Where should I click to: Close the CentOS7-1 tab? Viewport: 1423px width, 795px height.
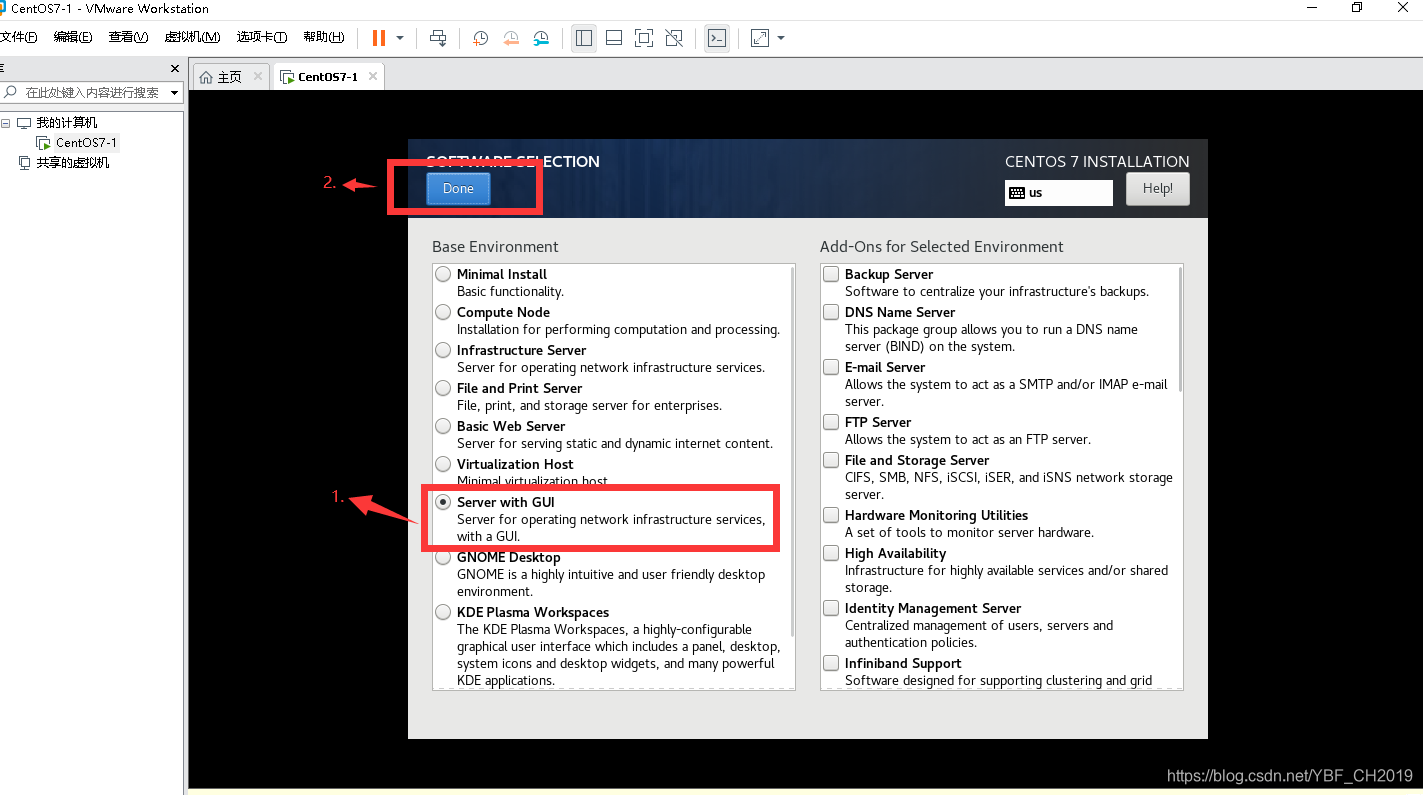pyautogui.click(x=373, y=76)
